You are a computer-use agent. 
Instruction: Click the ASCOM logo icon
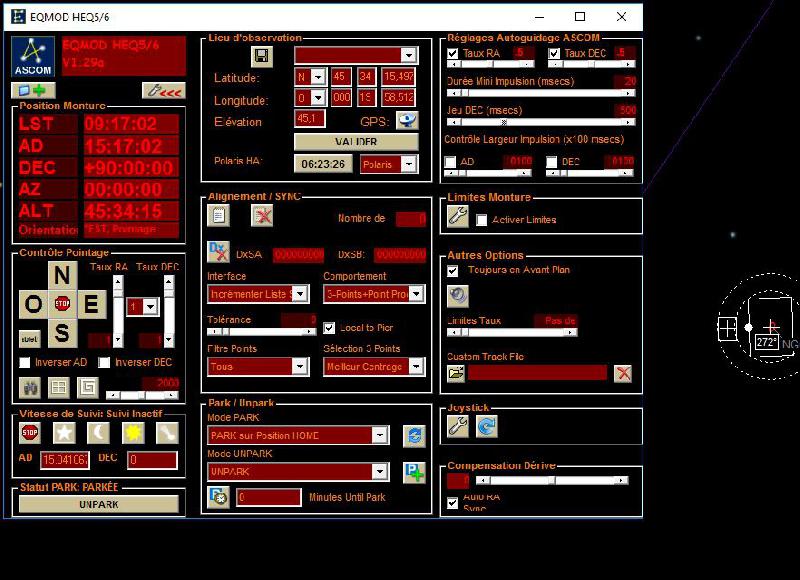point(33,56)
